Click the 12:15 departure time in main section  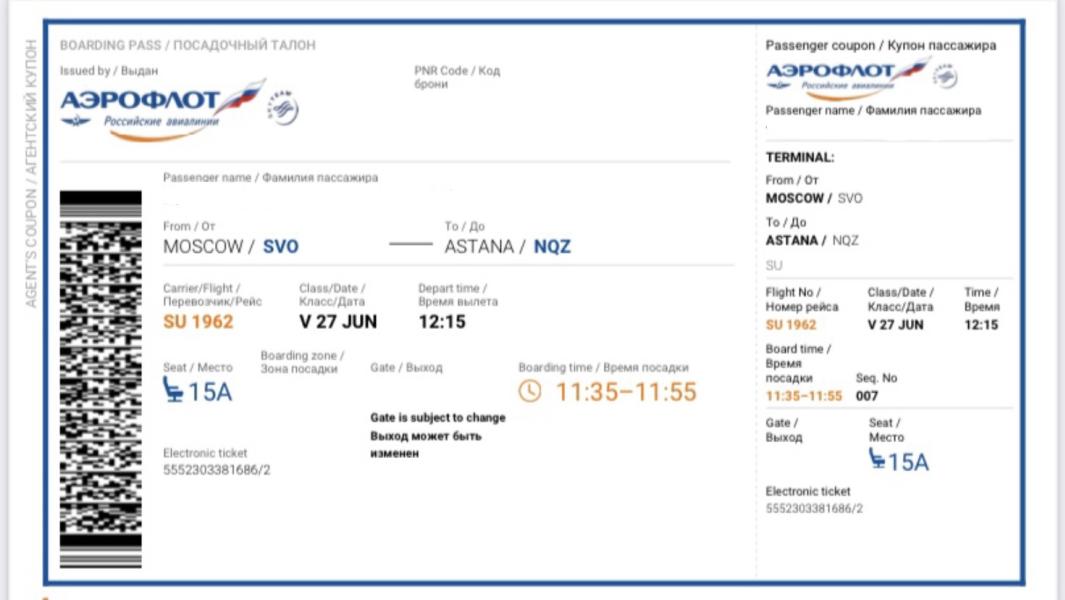442,322
